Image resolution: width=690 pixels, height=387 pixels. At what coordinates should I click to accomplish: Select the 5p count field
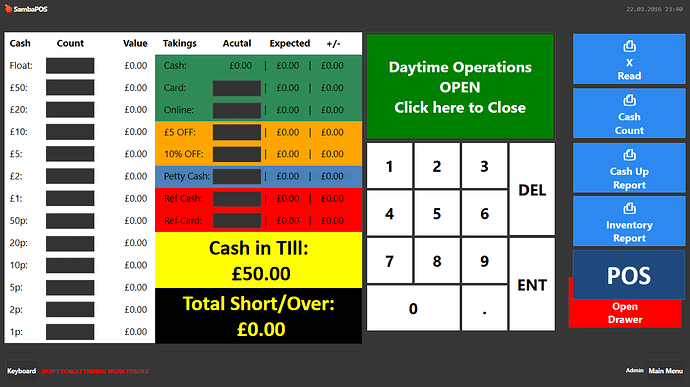(x=70, y=287)
